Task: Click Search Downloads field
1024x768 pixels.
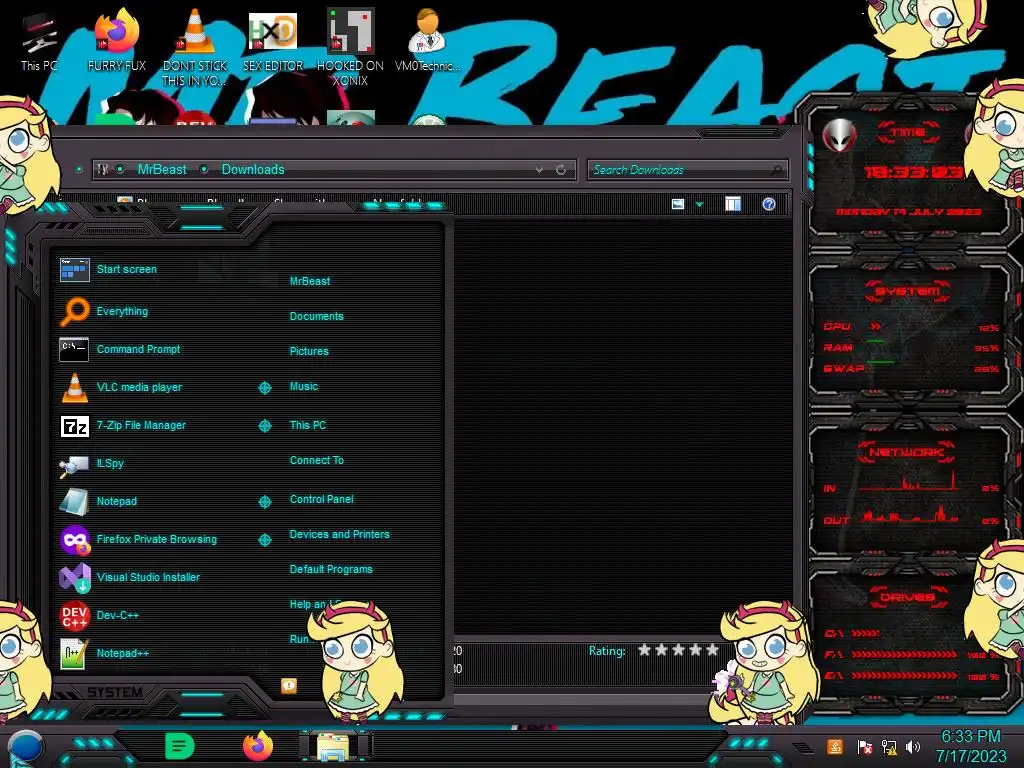Action: tap(687, 170)
